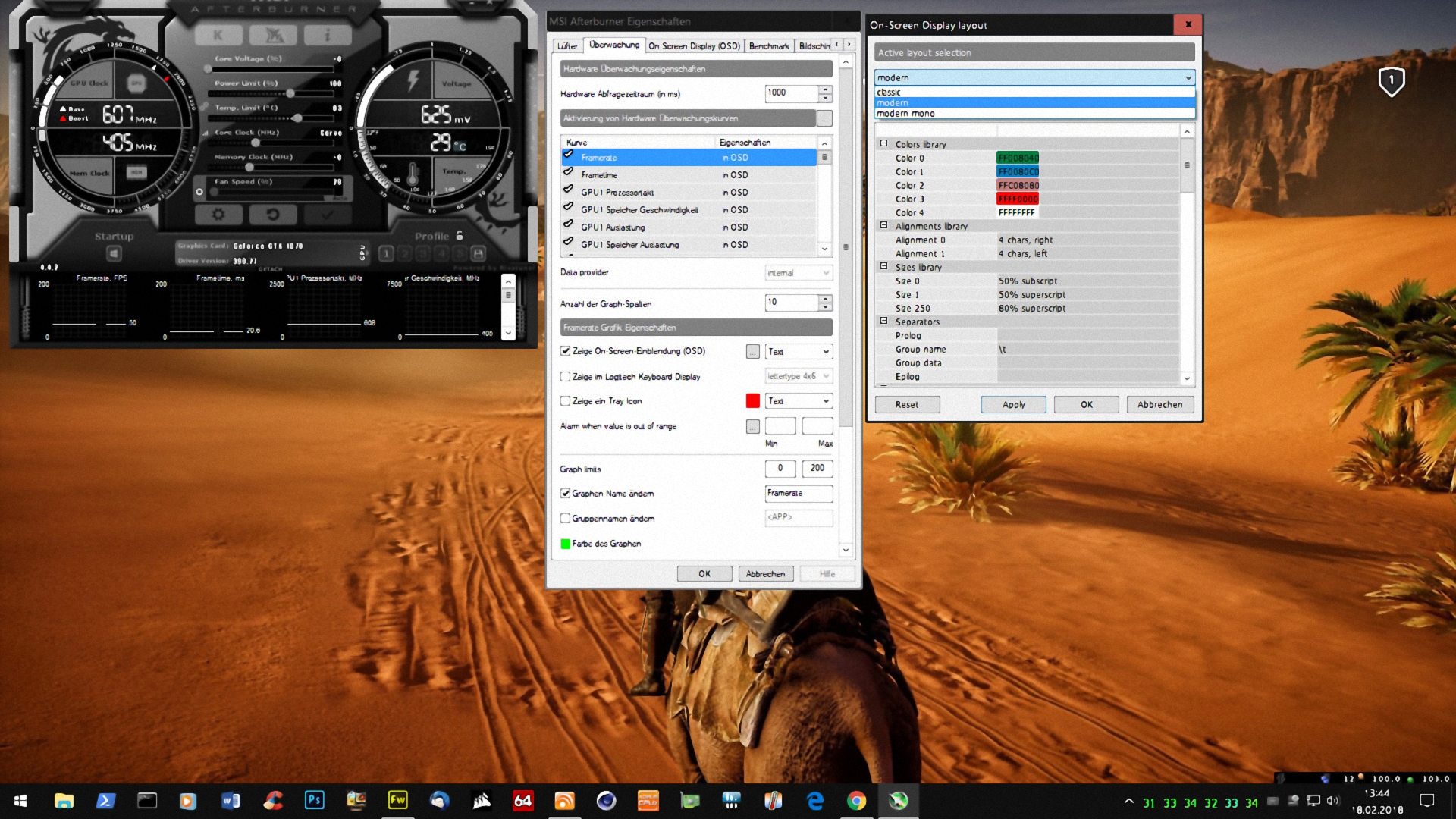Click the profile lock icon
1456x819 pixels.
click(x=460, y=236)
